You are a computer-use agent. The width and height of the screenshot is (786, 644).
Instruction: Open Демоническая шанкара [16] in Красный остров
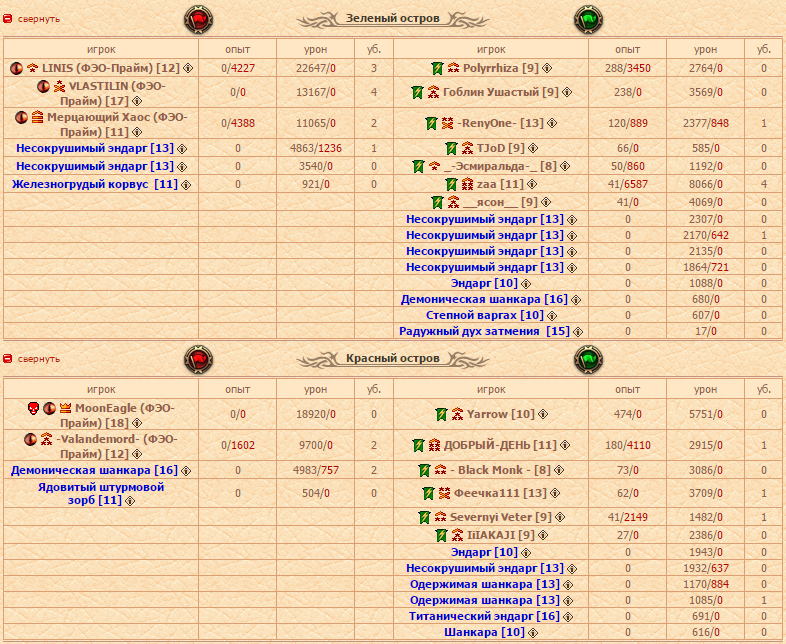tap(94, 470)
